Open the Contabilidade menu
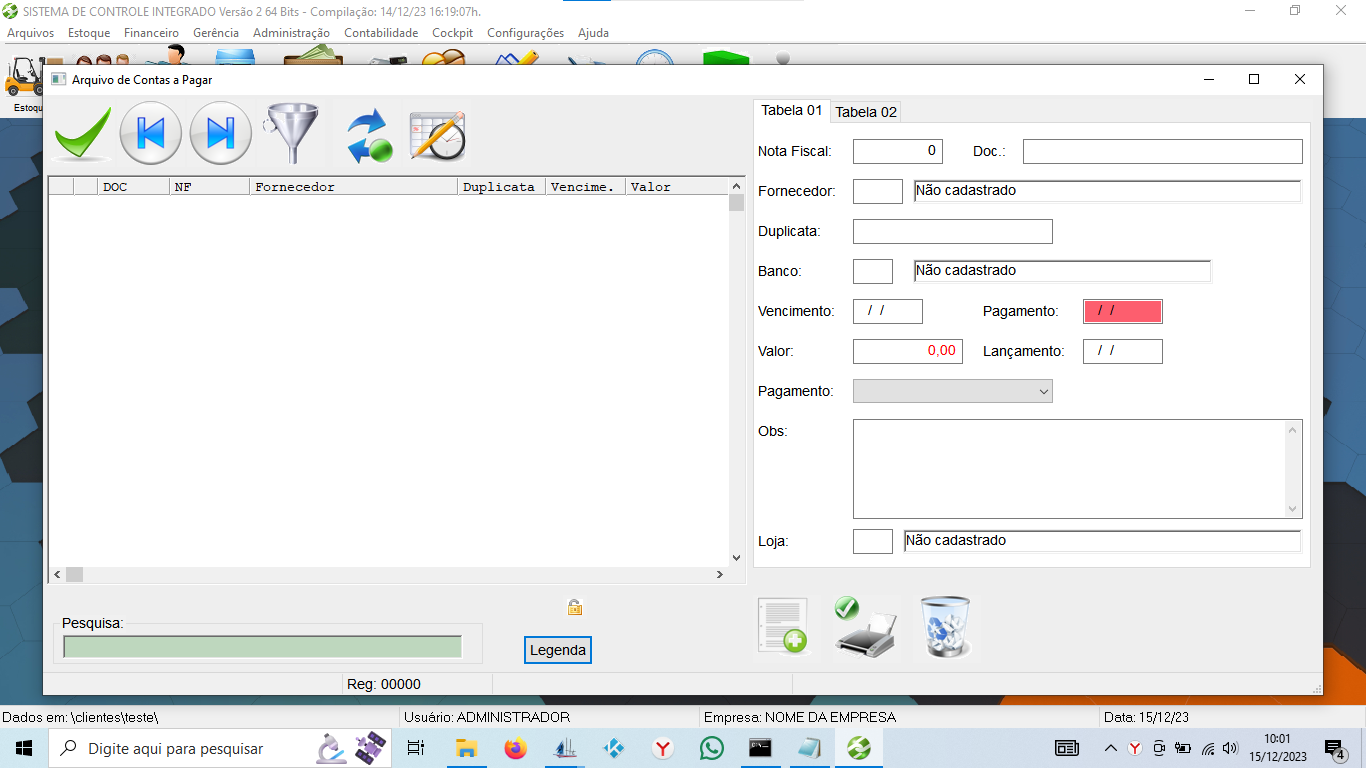Screen dimensions: 1366x768 tap(381, 33)
